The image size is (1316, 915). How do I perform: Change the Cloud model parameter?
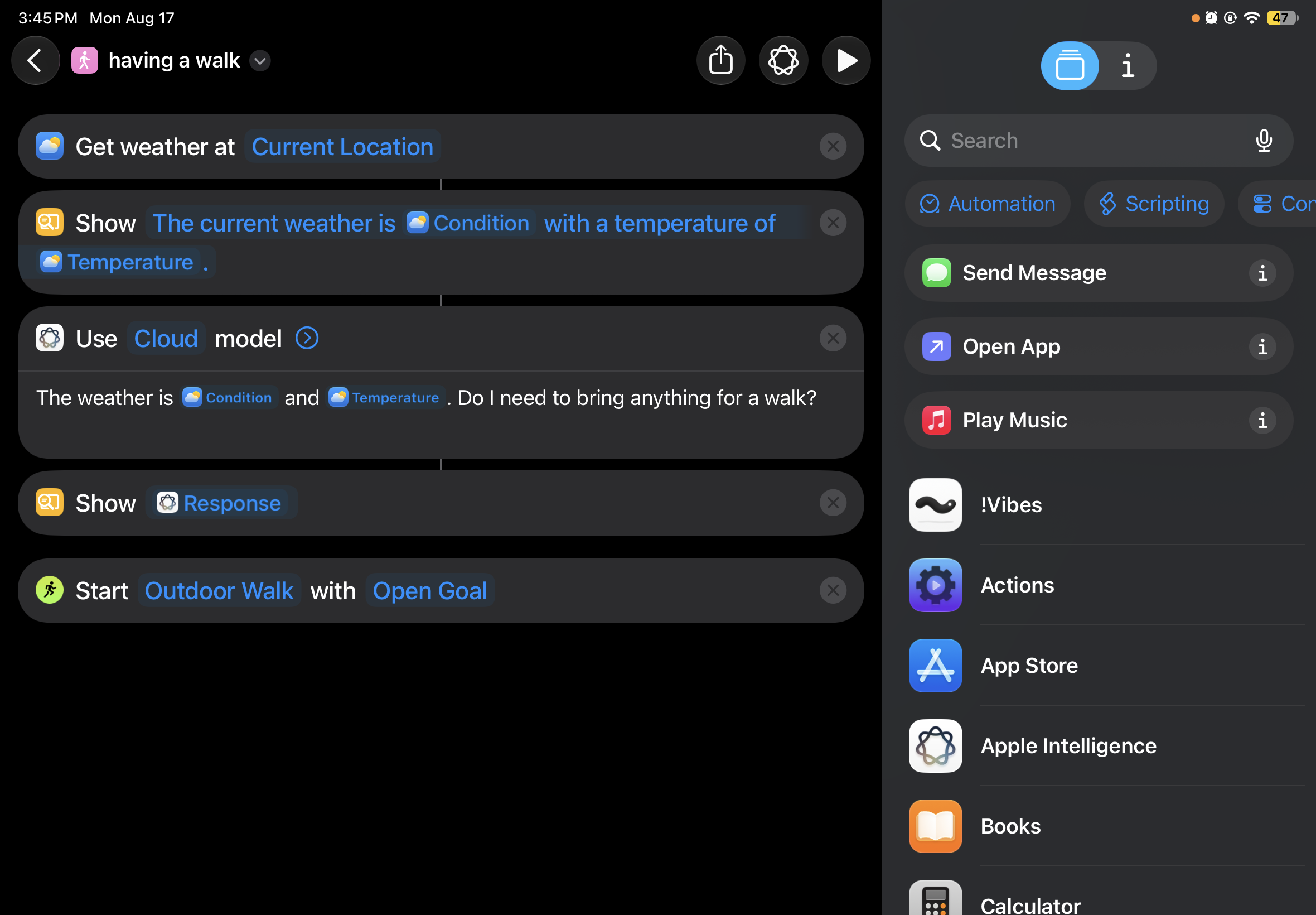166,338
